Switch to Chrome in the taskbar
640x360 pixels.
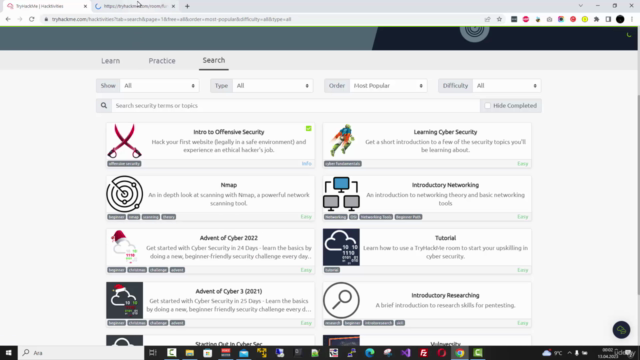coord(460,353)
